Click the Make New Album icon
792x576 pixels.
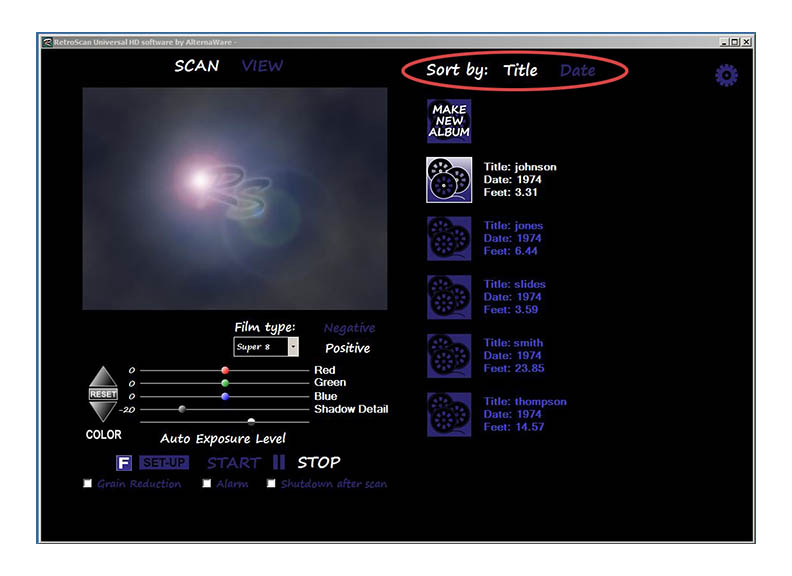(449, 121)
